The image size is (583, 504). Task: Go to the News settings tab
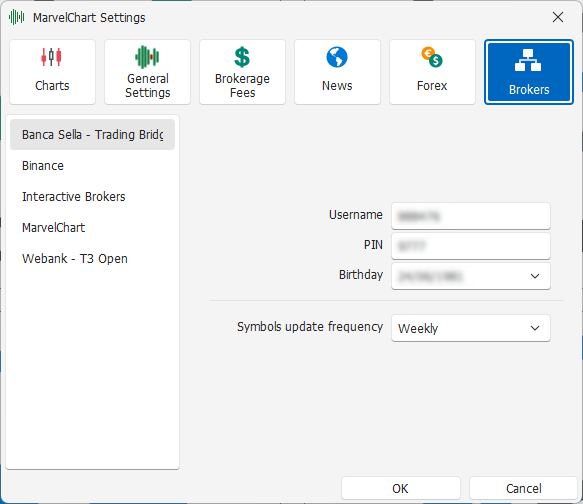tap(337, 72)
